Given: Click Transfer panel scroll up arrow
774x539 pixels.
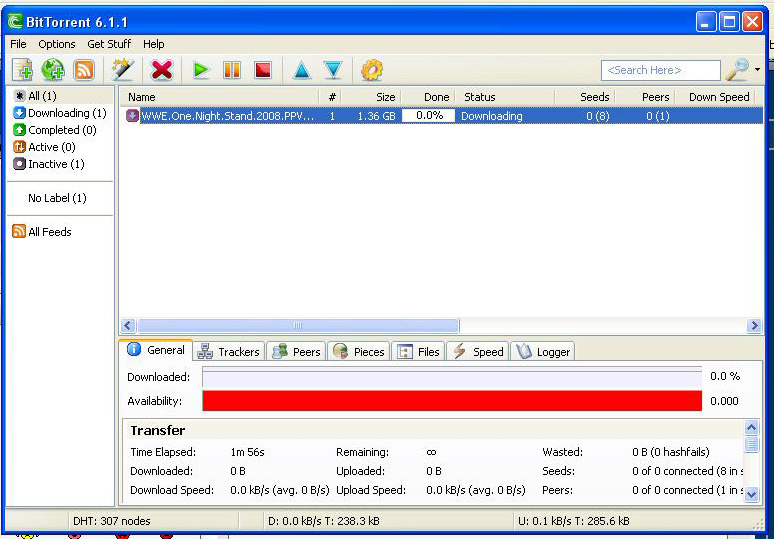Looking at the screenshot, I should [x=751, y=427].
